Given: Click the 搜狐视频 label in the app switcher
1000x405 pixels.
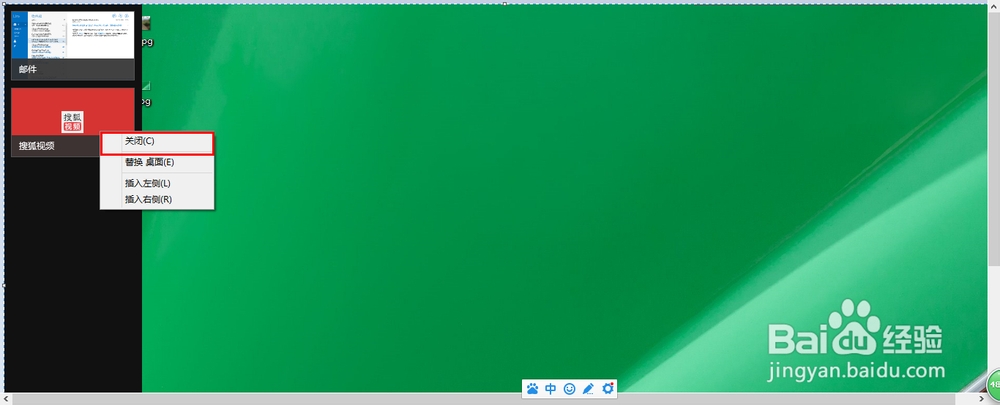Looking at the screenshot, I should click(36, 146).
